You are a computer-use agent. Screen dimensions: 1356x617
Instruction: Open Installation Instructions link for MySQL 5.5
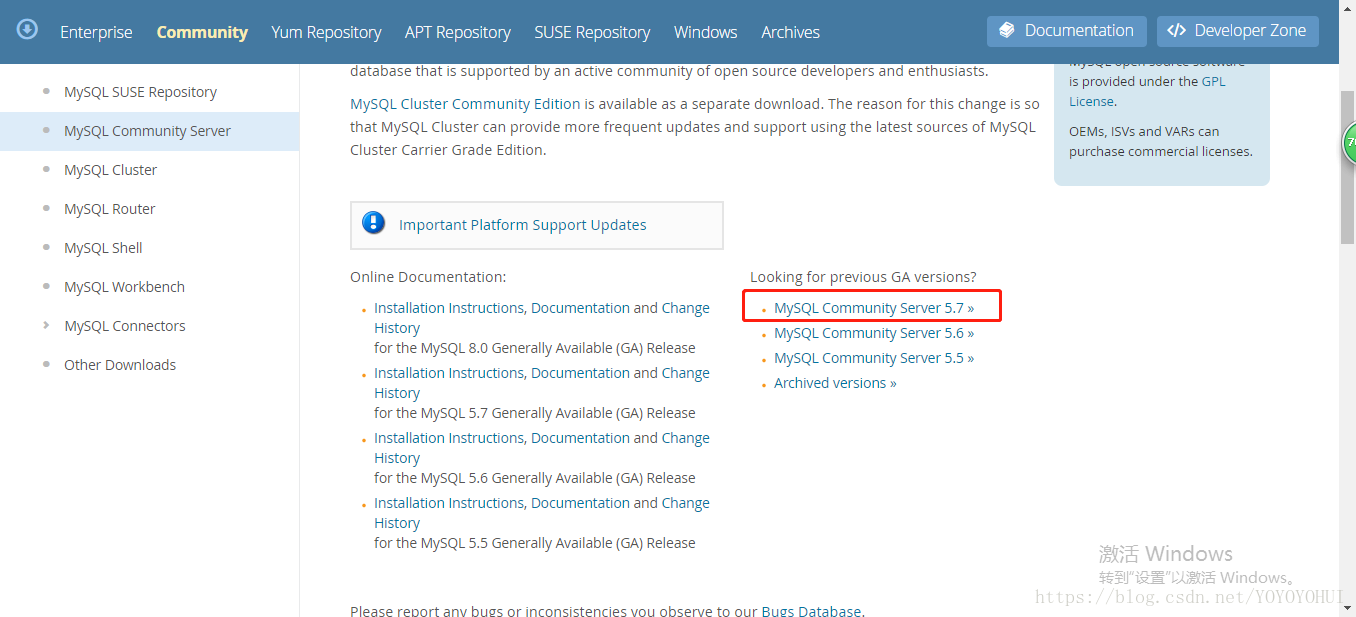pos(449,503)
